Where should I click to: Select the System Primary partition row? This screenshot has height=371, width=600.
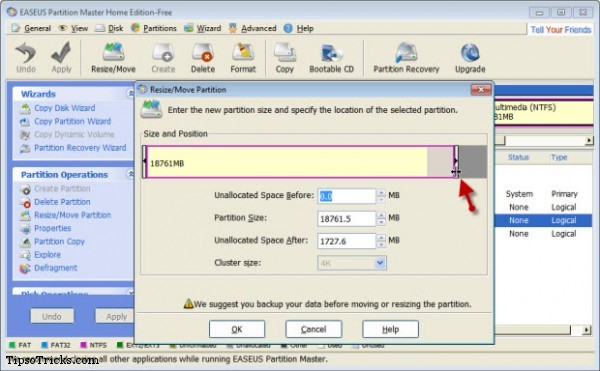(543, 194)
